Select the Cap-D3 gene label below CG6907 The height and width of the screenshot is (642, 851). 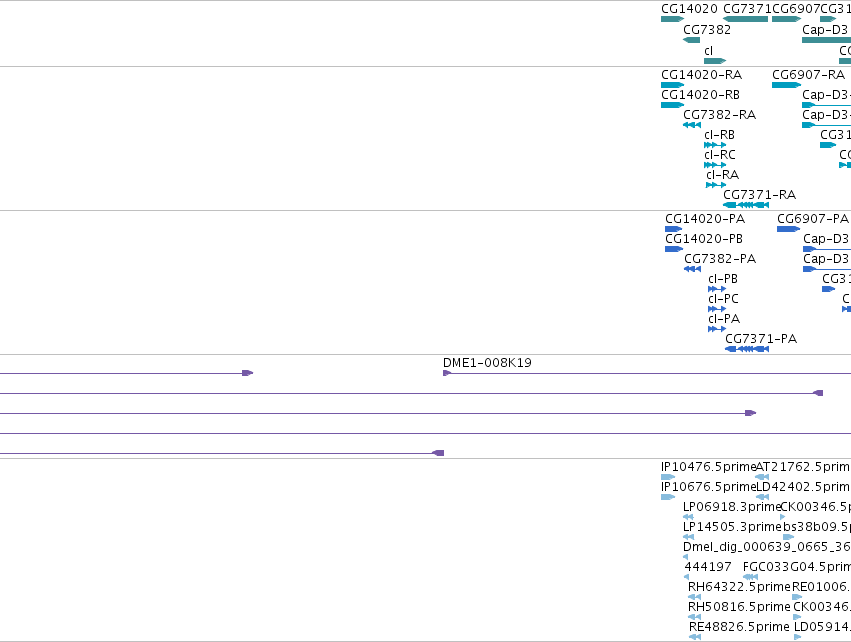tap(824, 29)
